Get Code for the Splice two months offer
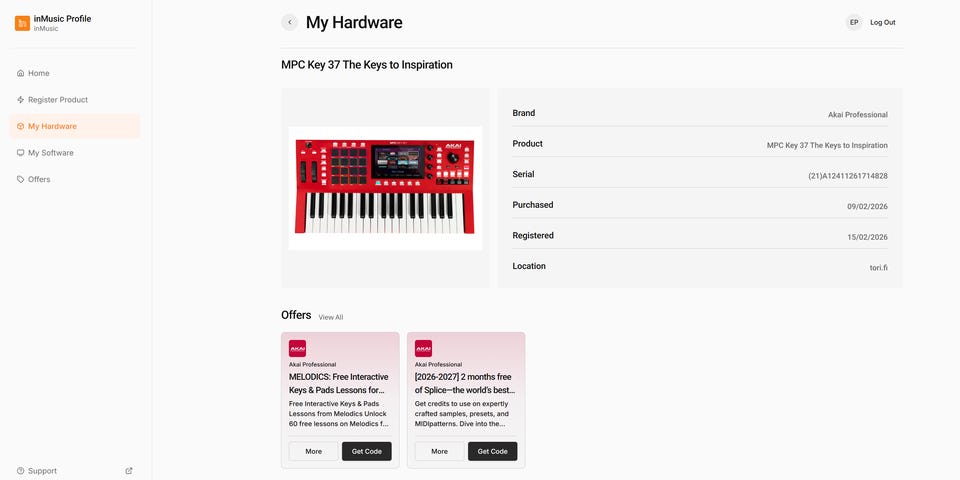The image size is (960, 480). [493, 451]
